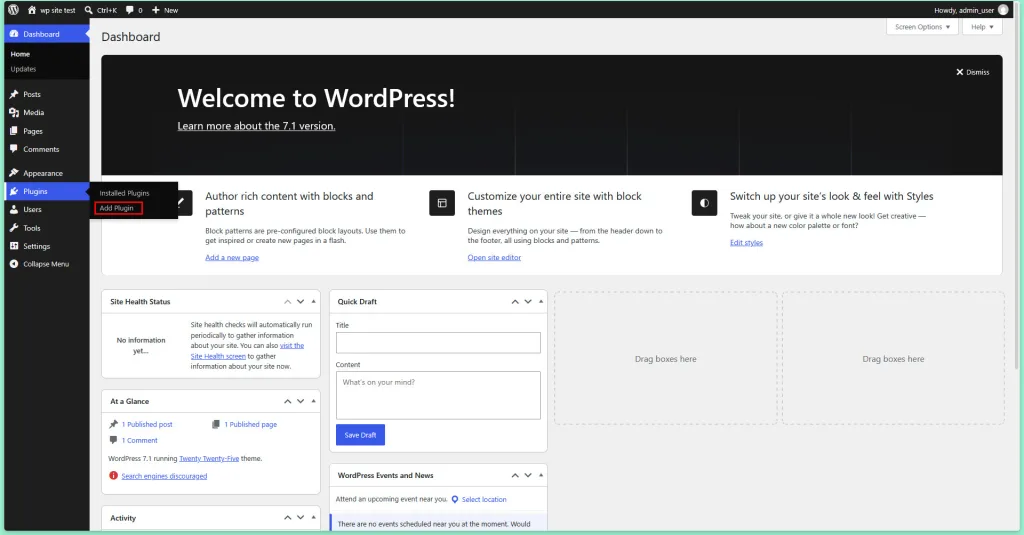Move Activity box down

pos(300,517)
